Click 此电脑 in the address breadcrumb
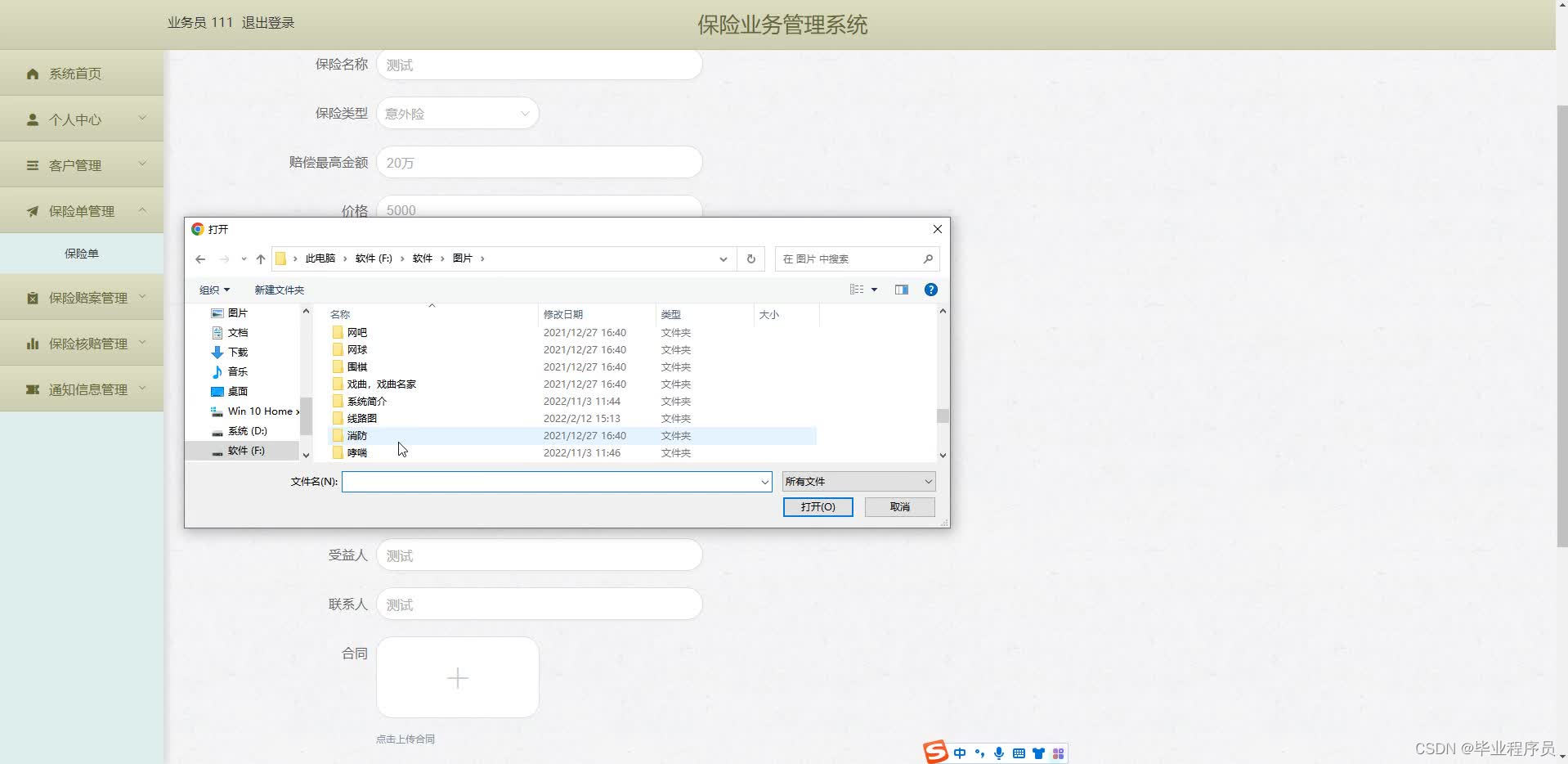The height and width of the screenshot is (764, 1568). (320, 258)
